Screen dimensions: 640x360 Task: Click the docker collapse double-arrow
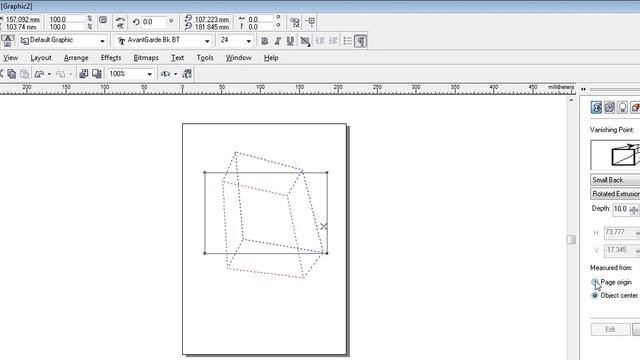coord(584,89)
